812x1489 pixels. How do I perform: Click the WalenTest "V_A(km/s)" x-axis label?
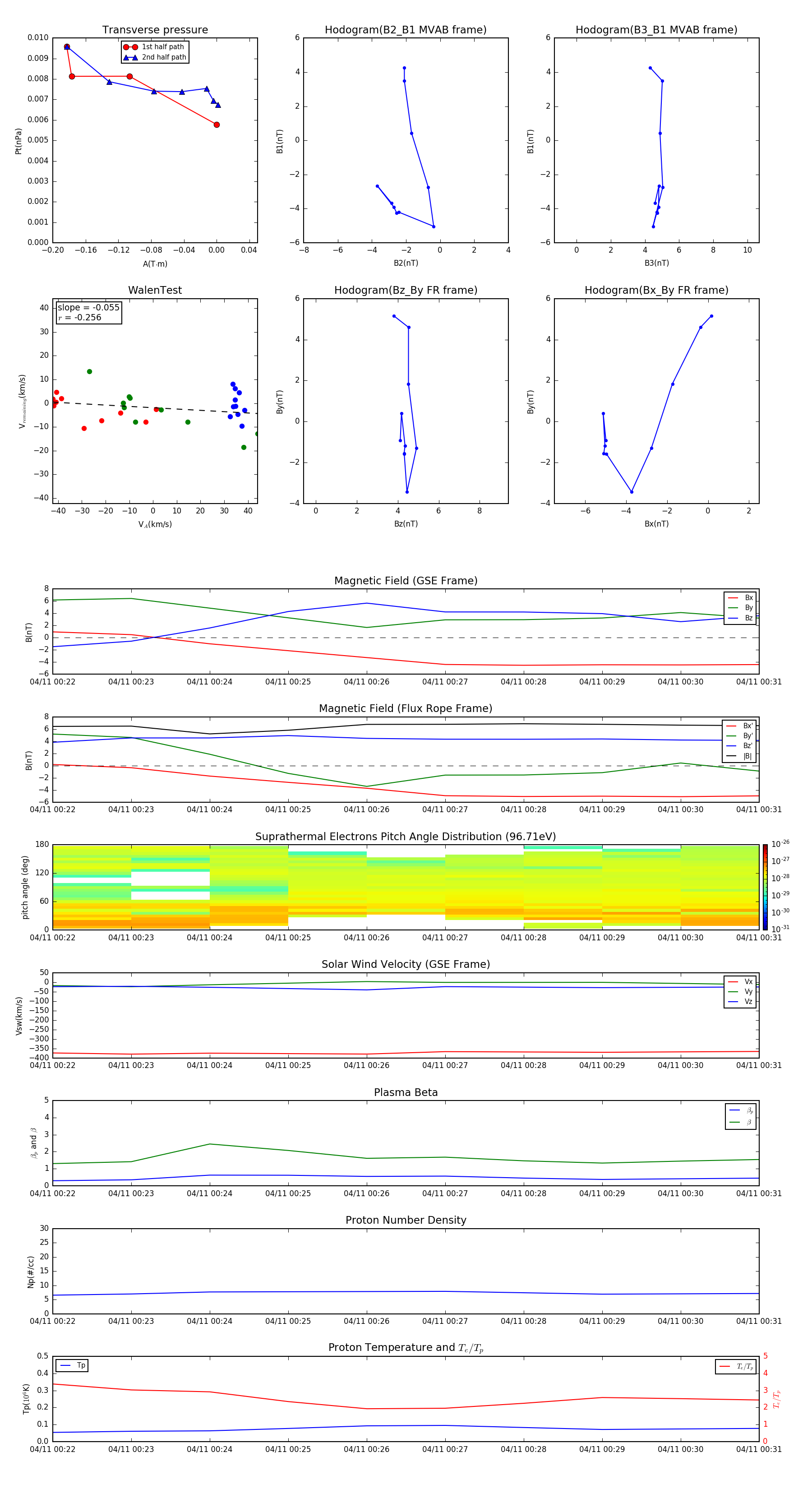[155, 524]
